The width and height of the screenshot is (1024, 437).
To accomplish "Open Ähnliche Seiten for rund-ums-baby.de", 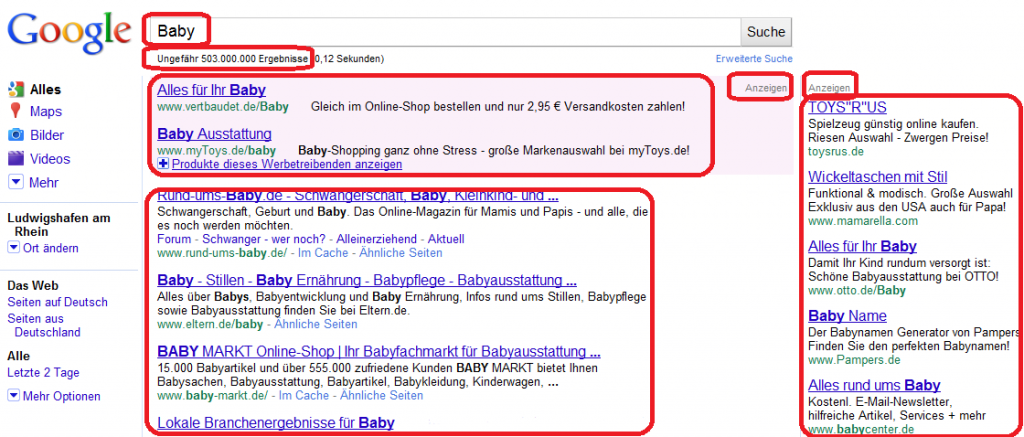I will (401, 253).
